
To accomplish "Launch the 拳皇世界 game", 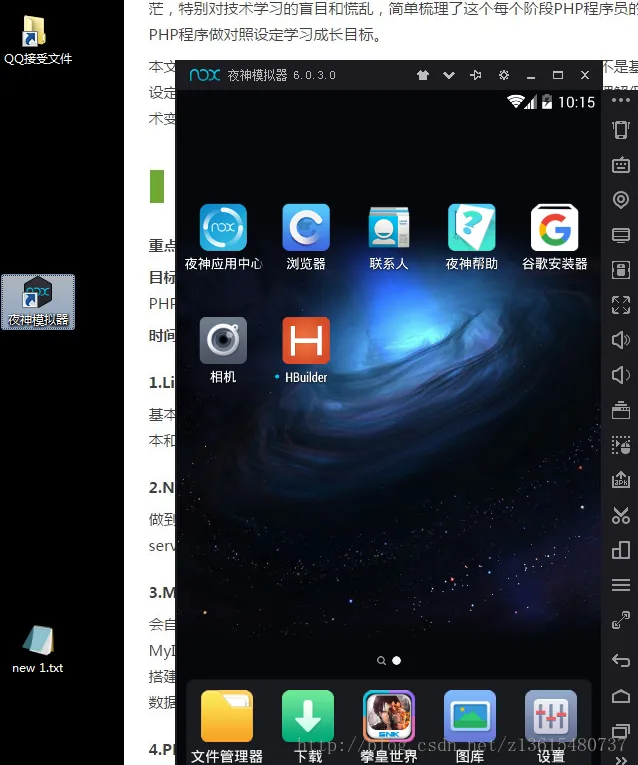I will pos(389,716).
